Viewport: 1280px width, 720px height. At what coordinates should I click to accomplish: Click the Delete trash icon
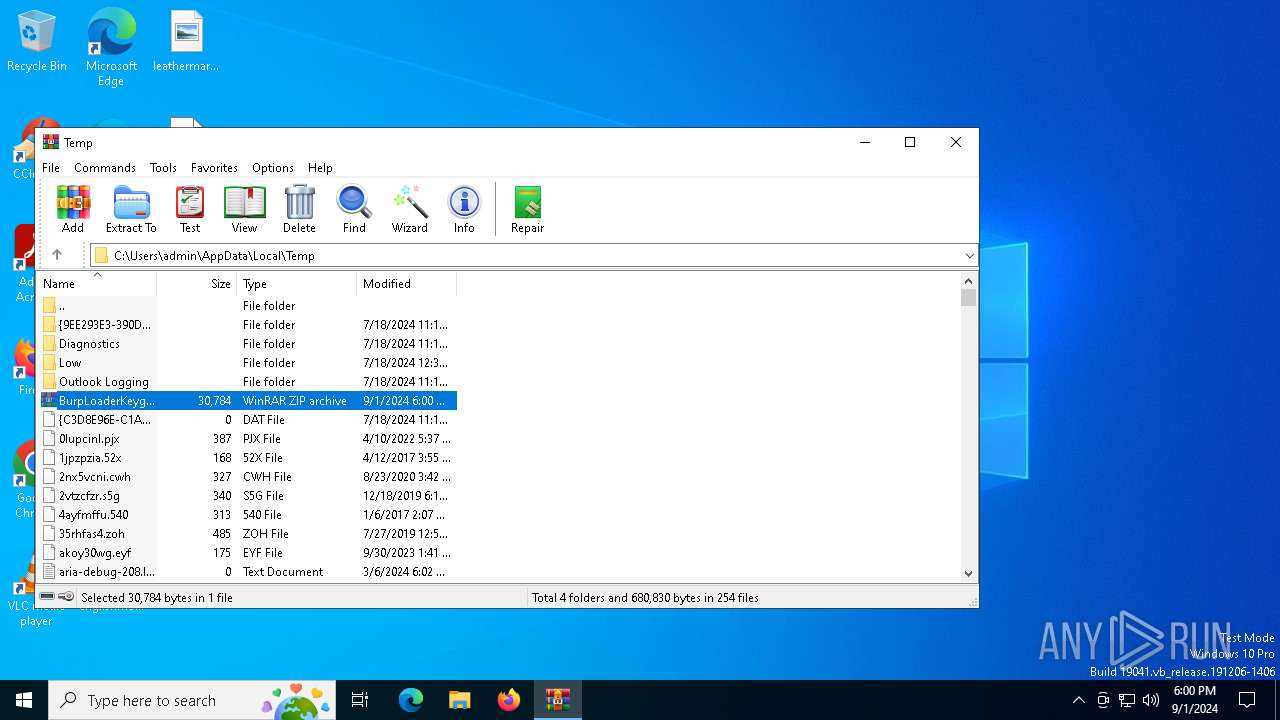click(299, 209)
